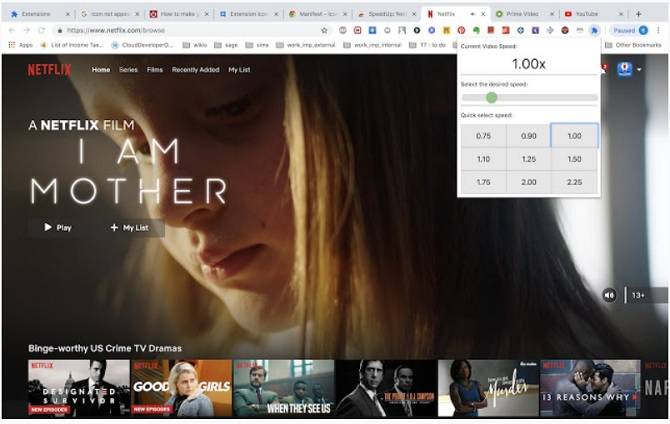
Task: Click the Netflix profile avatar
Action: click(624, 69)
